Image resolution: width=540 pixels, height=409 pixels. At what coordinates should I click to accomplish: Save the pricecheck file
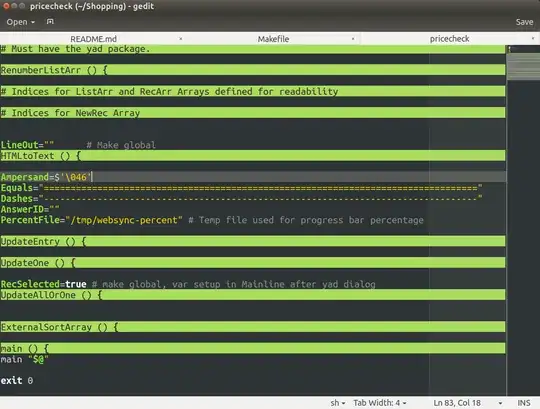point(524,22)
